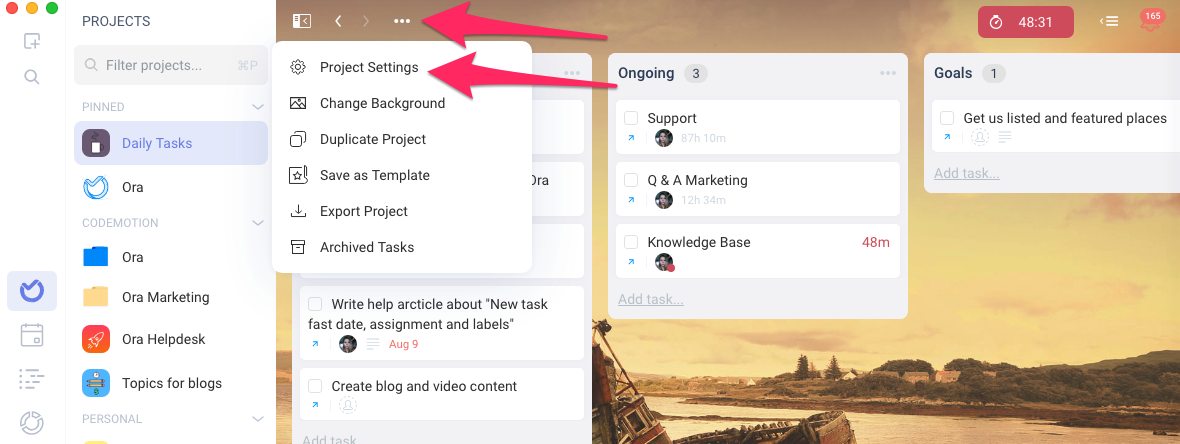Click Add task link in Ongoing list
This screenshot has height=444, width=1180.
pyautogui.click(x=651, y=300)
